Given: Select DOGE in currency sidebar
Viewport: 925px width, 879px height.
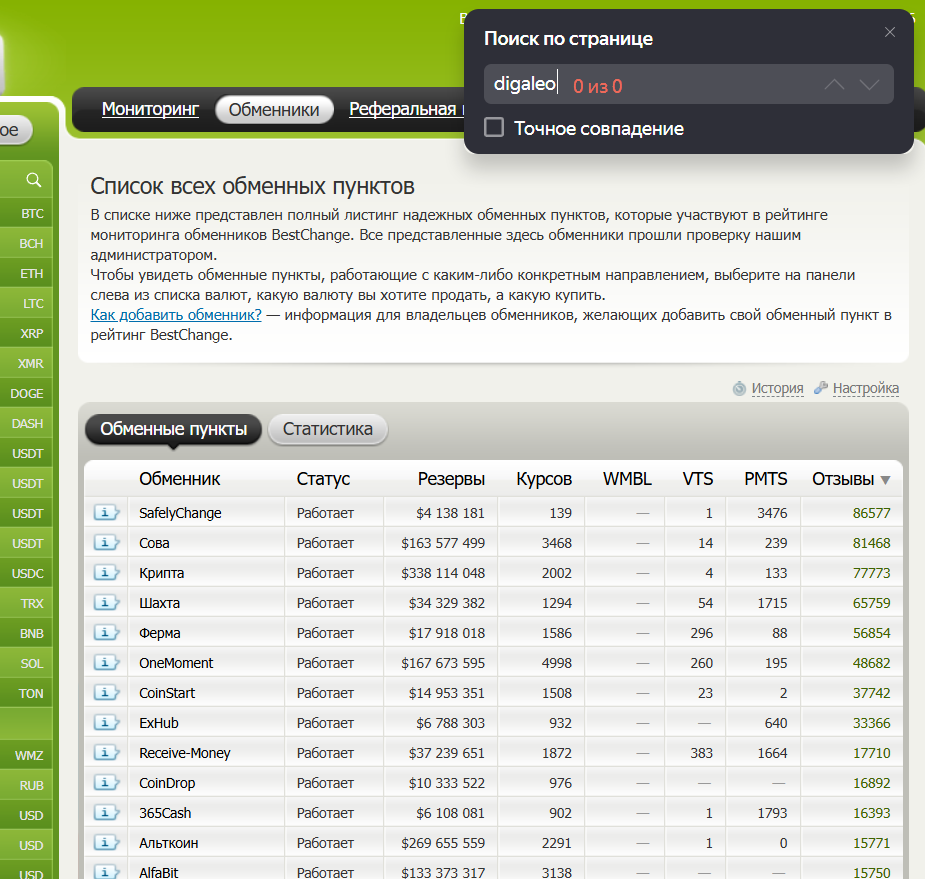Looking at the screenshot, I should click(x=26, y=393).
